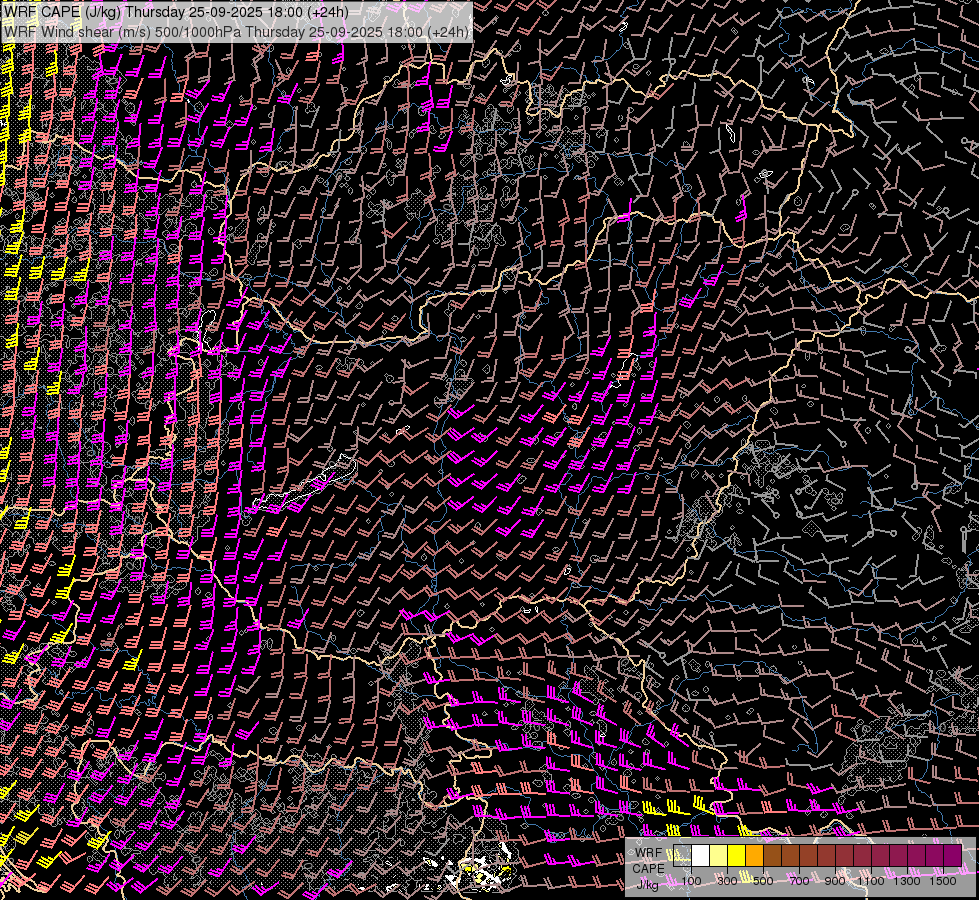Click the 300 legend tick label

click(x=727, y=881)
